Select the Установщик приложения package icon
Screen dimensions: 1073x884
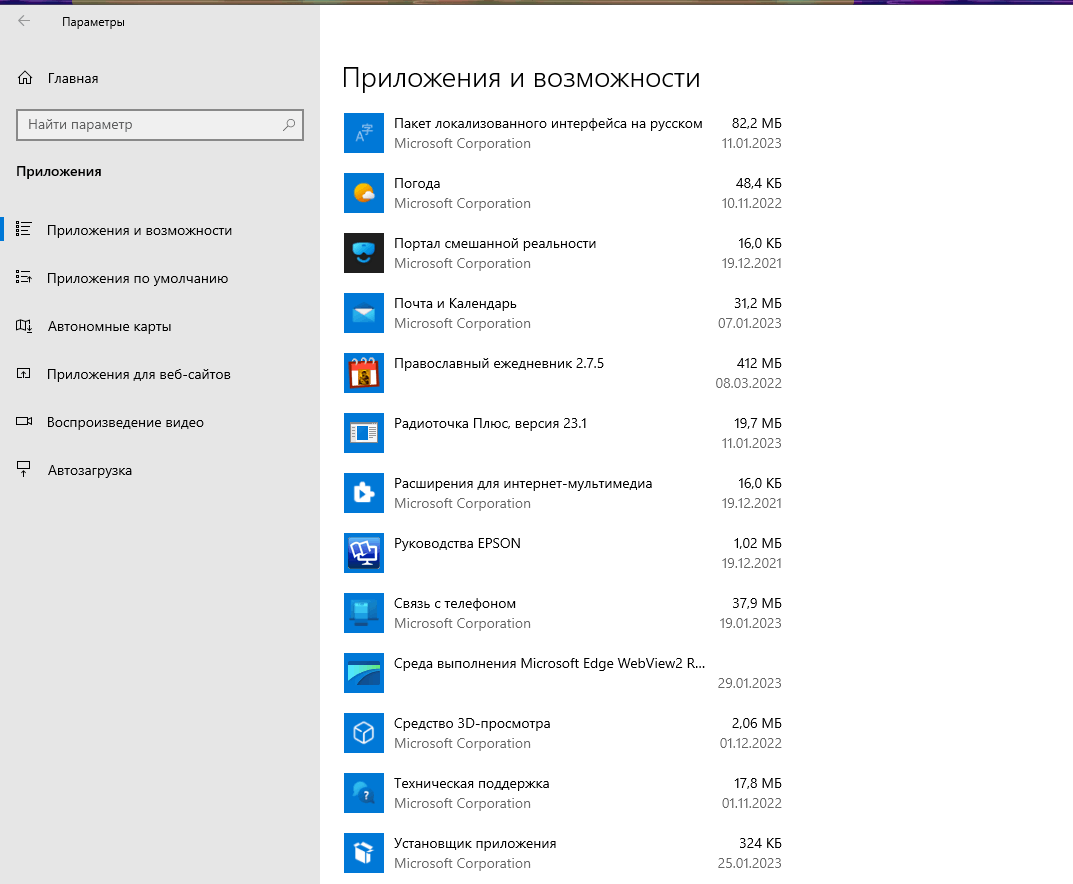(363, 853)
